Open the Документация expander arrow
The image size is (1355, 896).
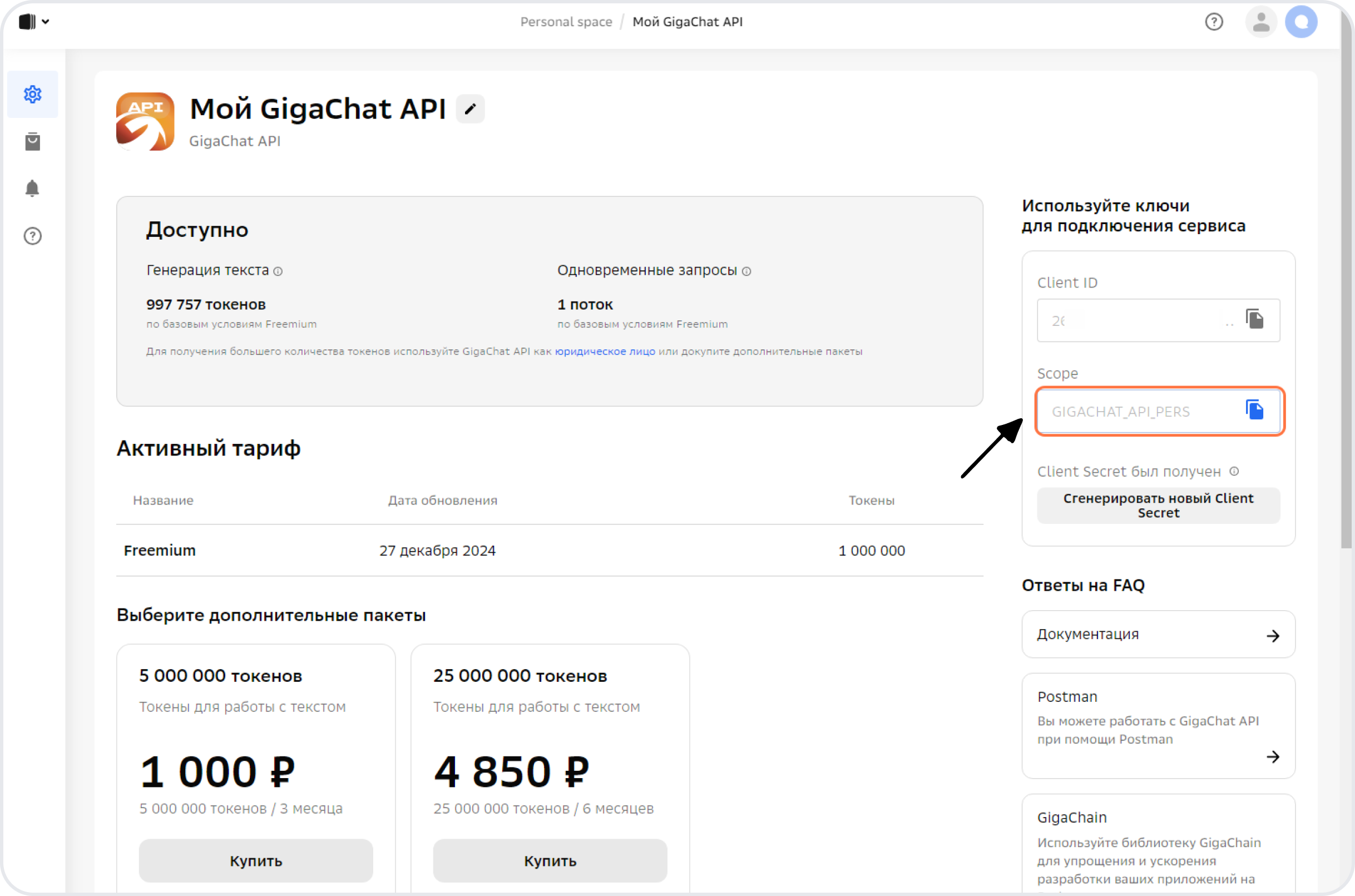(x=1273, y=635)
